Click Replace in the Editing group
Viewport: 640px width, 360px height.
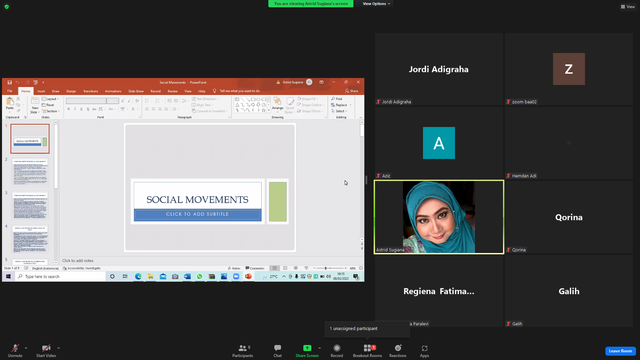(x=340, y=105)
